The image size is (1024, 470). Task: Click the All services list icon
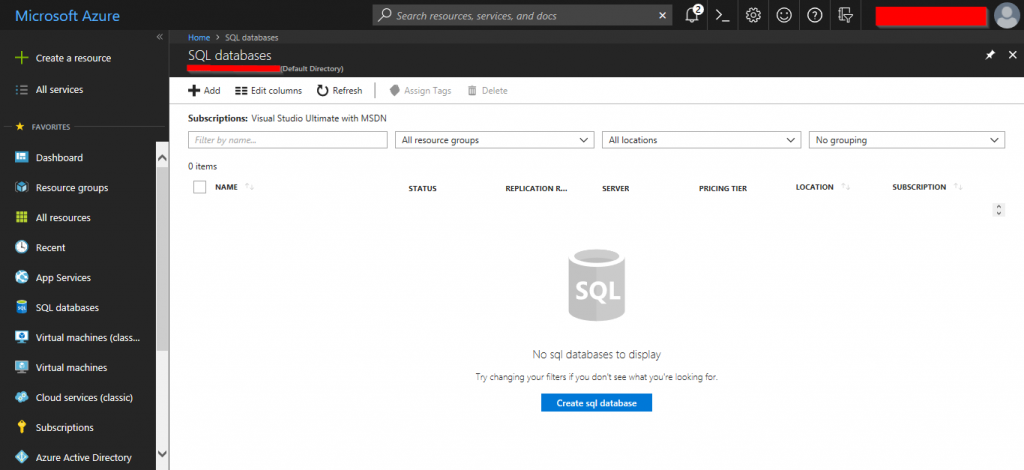pos(22,89)
